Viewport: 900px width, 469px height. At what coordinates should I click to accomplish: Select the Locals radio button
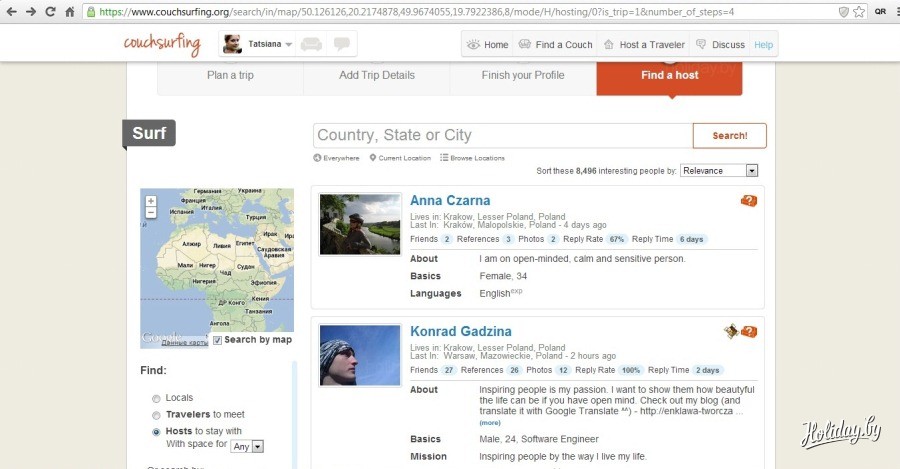156,398
